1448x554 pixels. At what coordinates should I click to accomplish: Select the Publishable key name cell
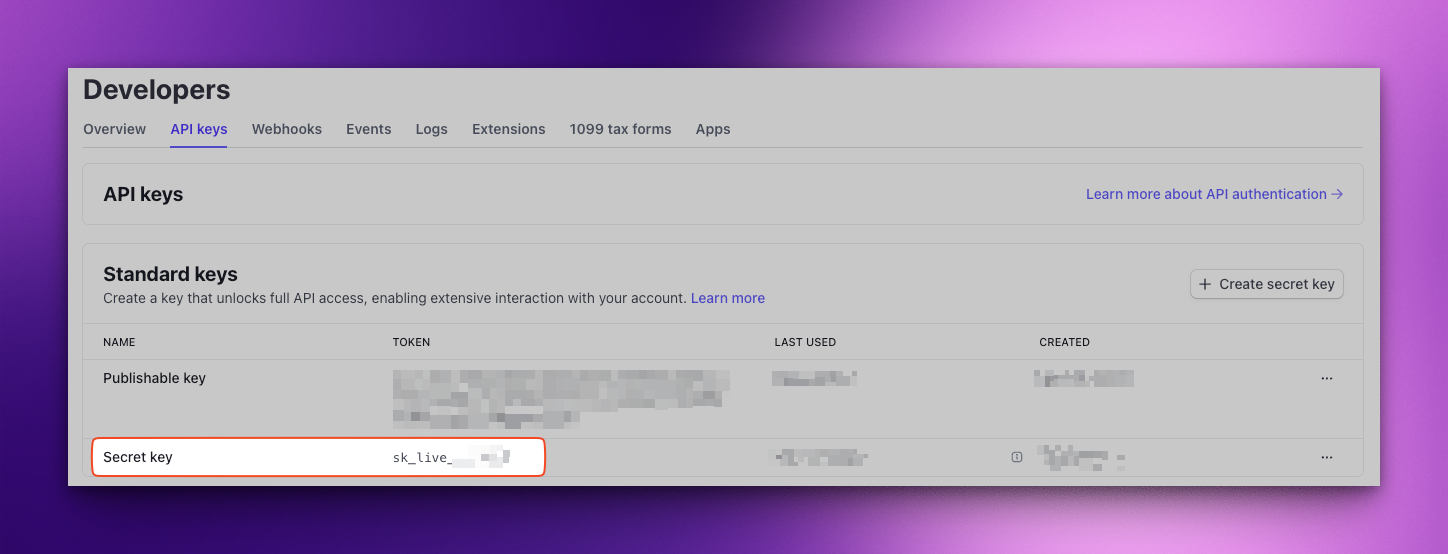[x=155, y=378]
